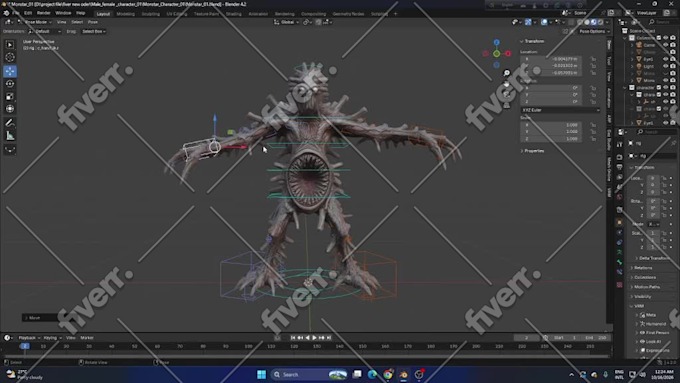The height and width of the screenshot is (383, 680).
Task: Open the Bone properties green tab
Action: click(619, 262)
